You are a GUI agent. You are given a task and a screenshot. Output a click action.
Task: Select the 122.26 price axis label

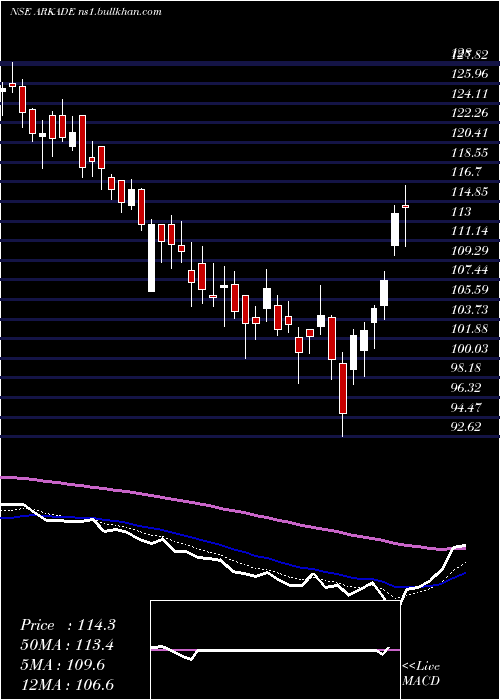tap(470, 113)
